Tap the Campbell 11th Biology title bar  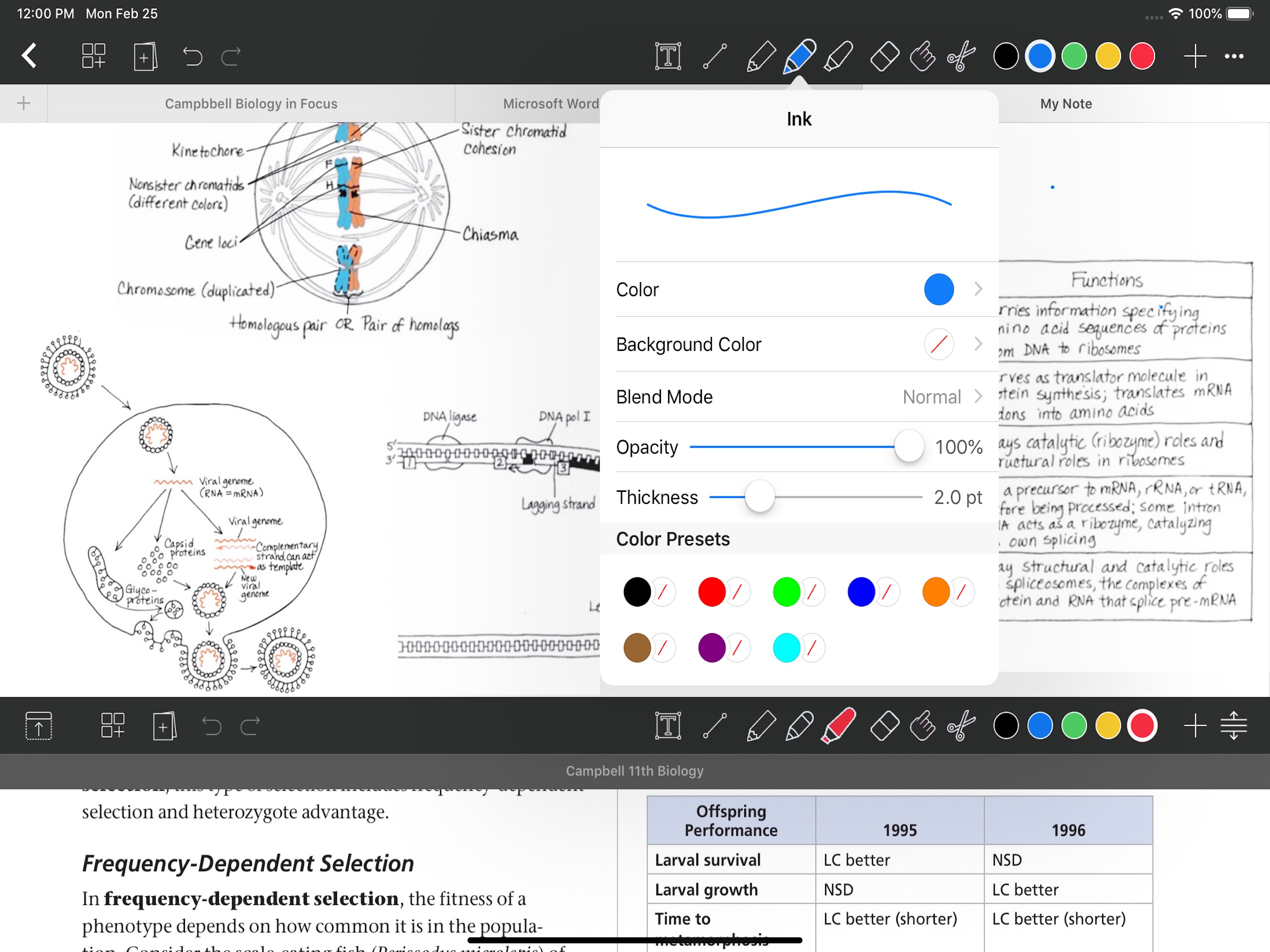tap(635, 771)
